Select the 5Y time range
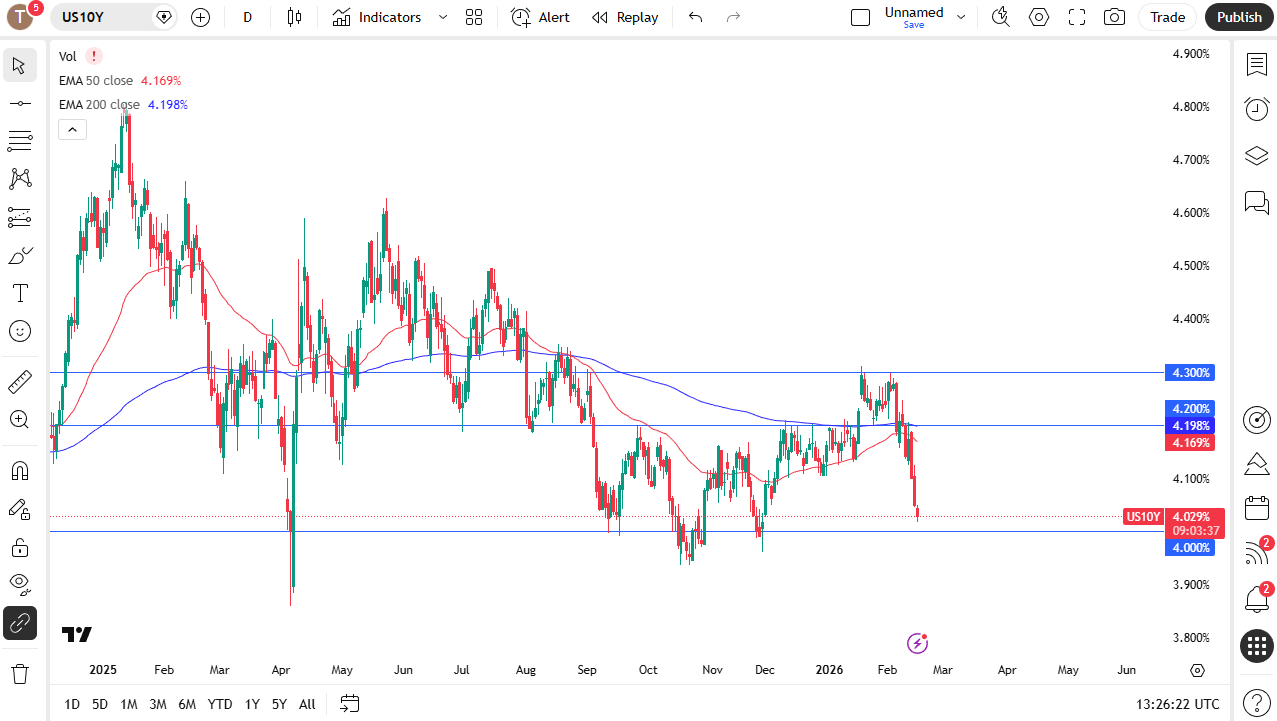 coord(279,704)
